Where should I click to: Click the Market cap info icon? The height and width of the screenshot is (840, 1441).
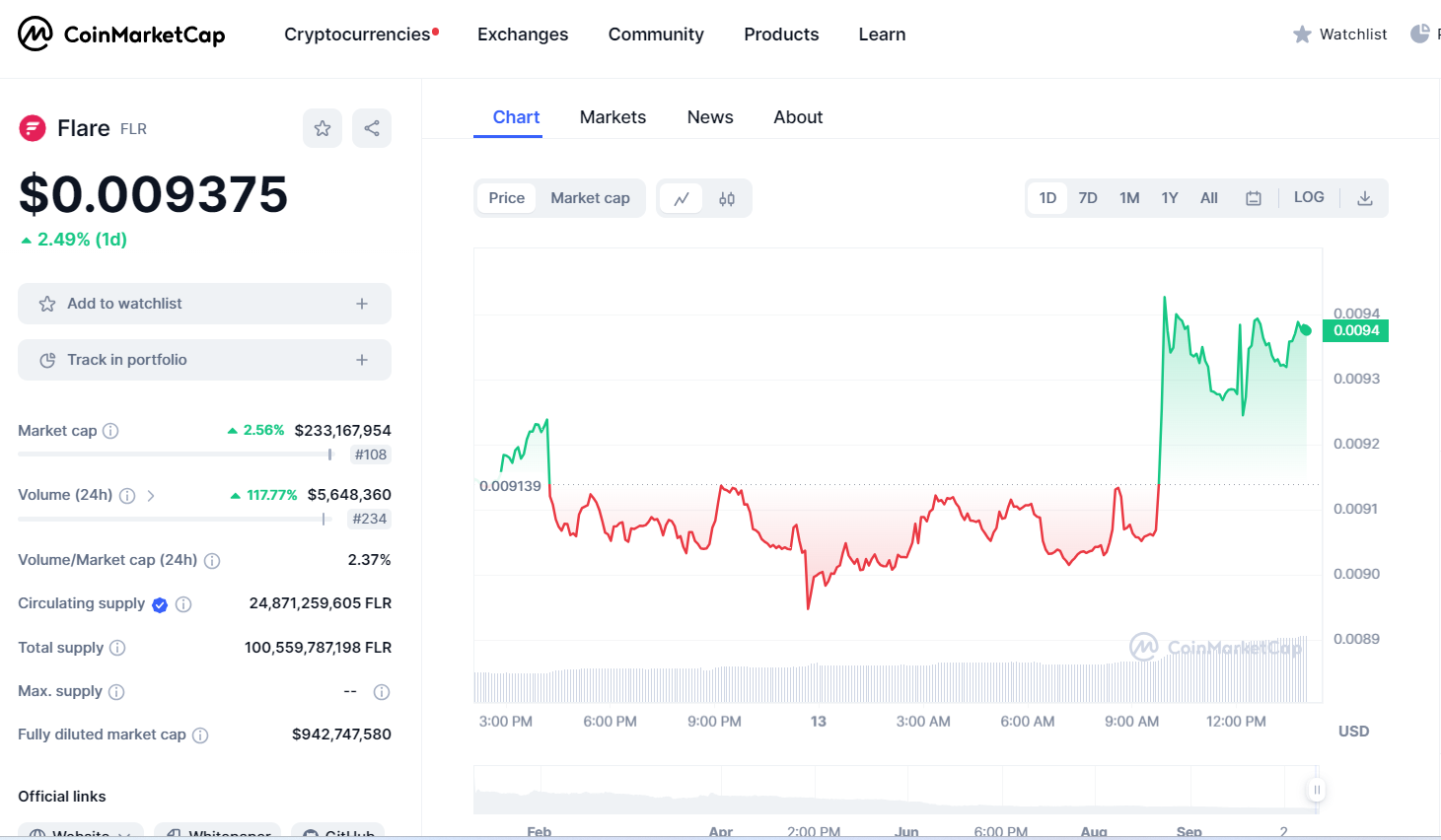coord(110,431)
